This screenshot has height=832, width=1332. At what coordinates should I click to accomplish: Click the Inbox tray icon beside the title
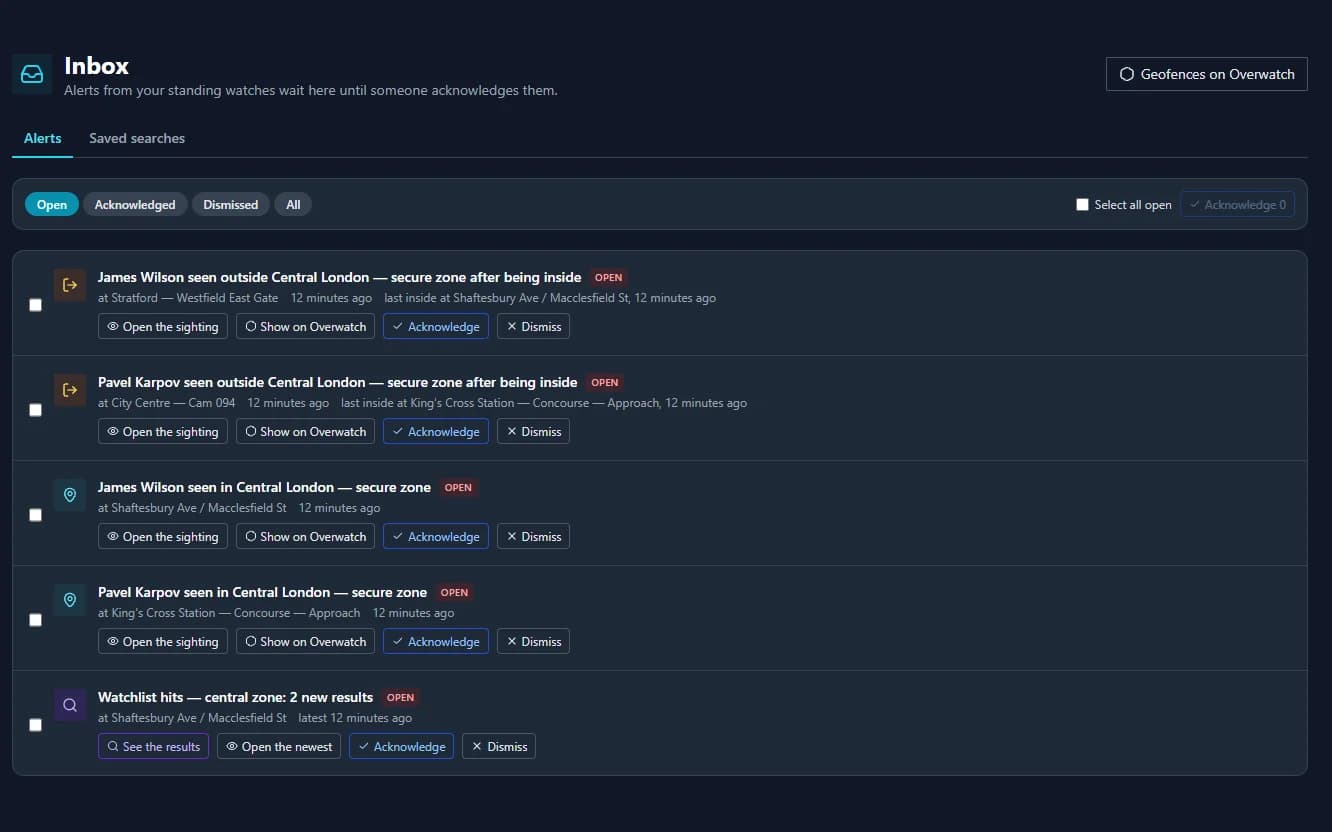[x=32, y=75]
